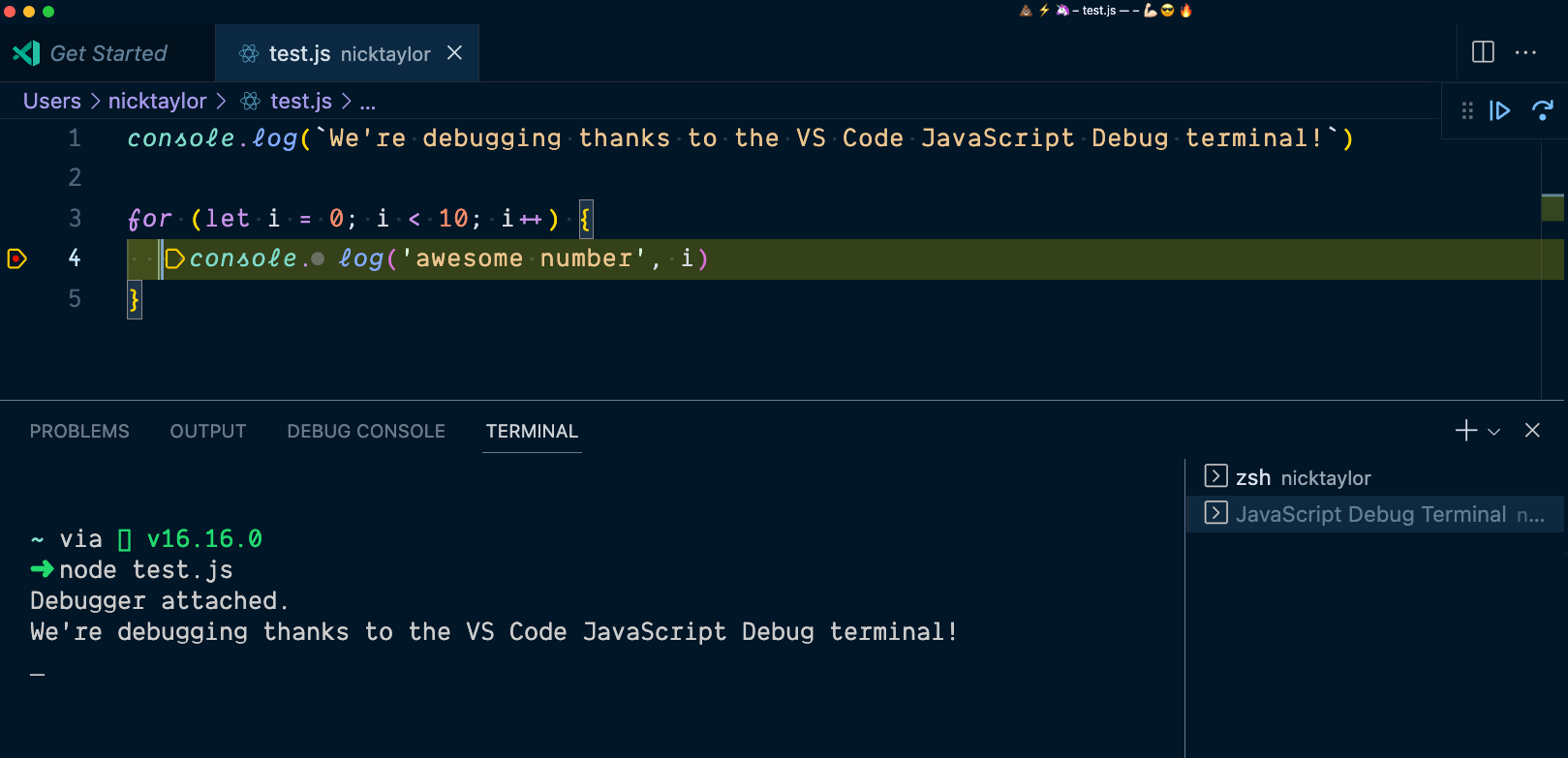Open the launch profile dropdown arrow

(1494, 432)
